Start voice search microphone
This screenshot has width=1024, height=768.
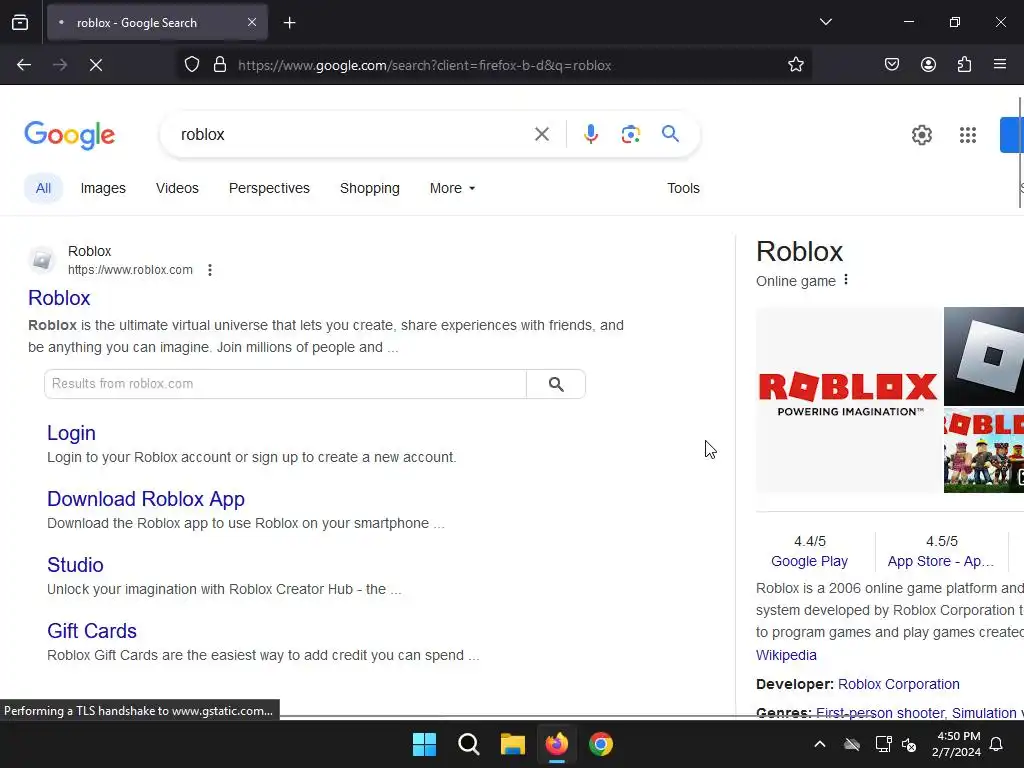590,135
